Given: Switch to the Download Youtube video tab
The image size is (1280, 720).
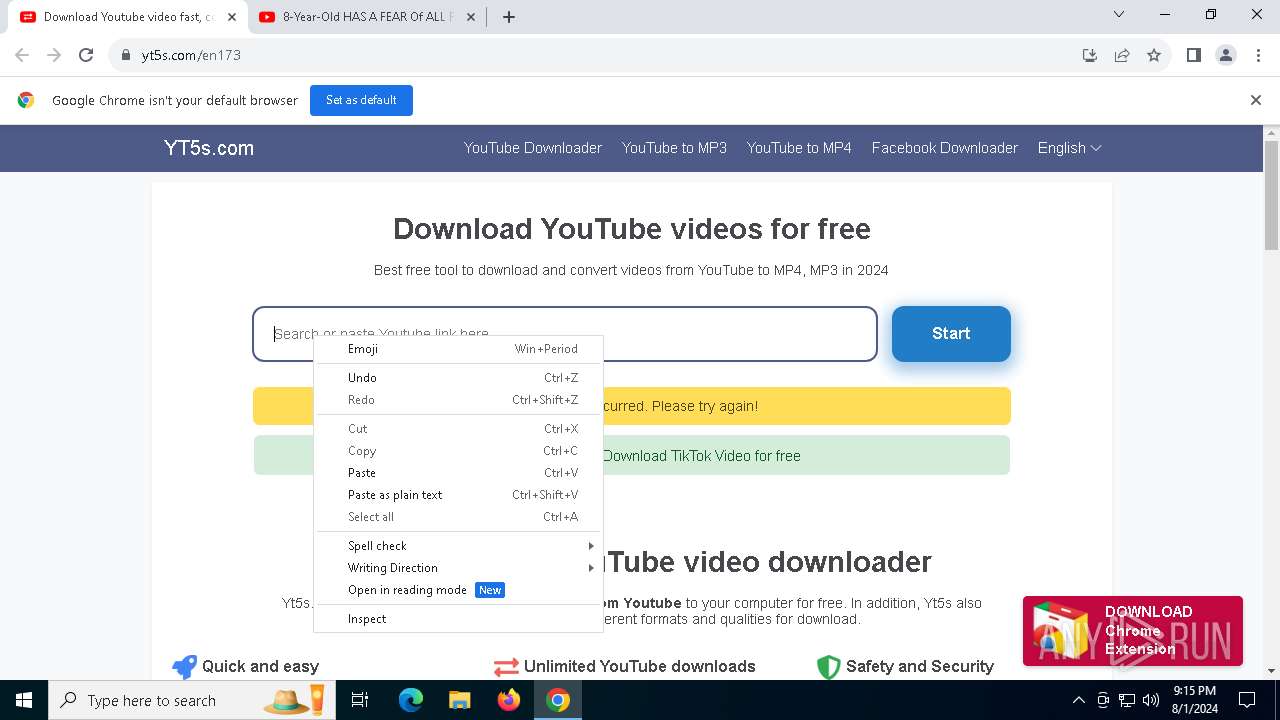Looking at the screenshot, I should tap(128, 17).
